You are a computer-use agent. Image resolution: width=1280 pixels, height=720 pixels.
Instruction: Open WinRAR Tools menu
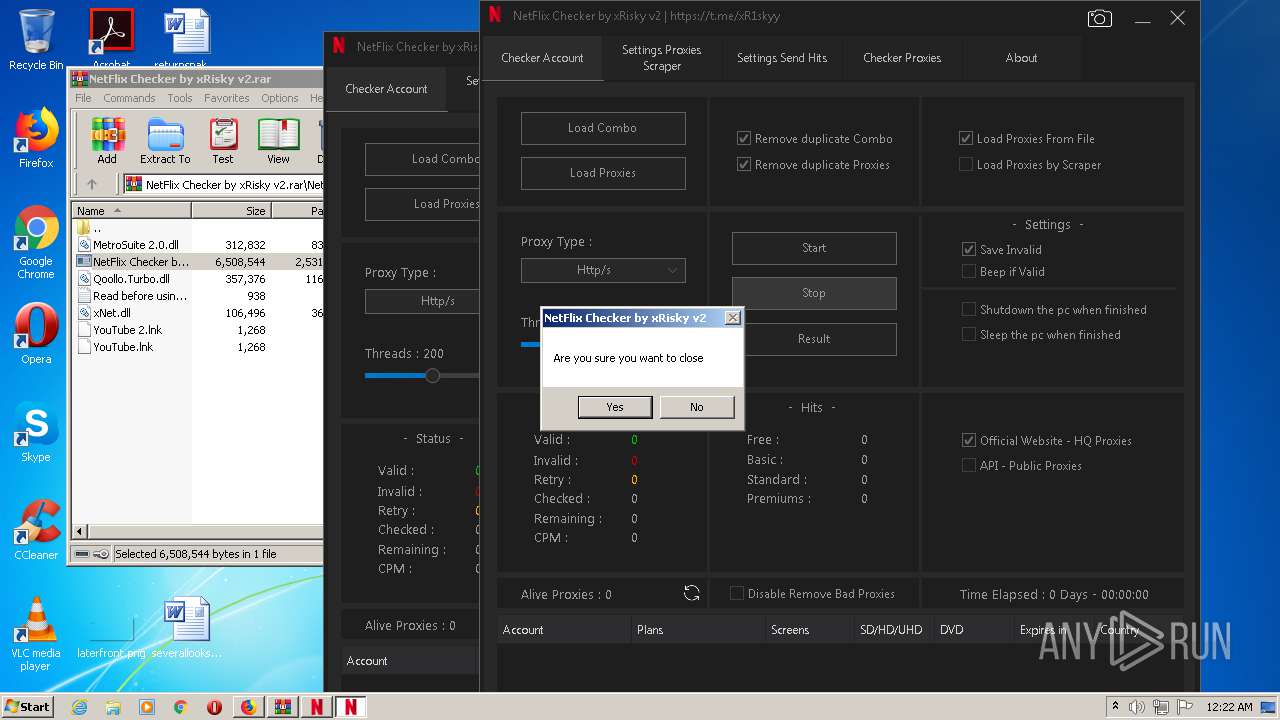coord(180,98)
